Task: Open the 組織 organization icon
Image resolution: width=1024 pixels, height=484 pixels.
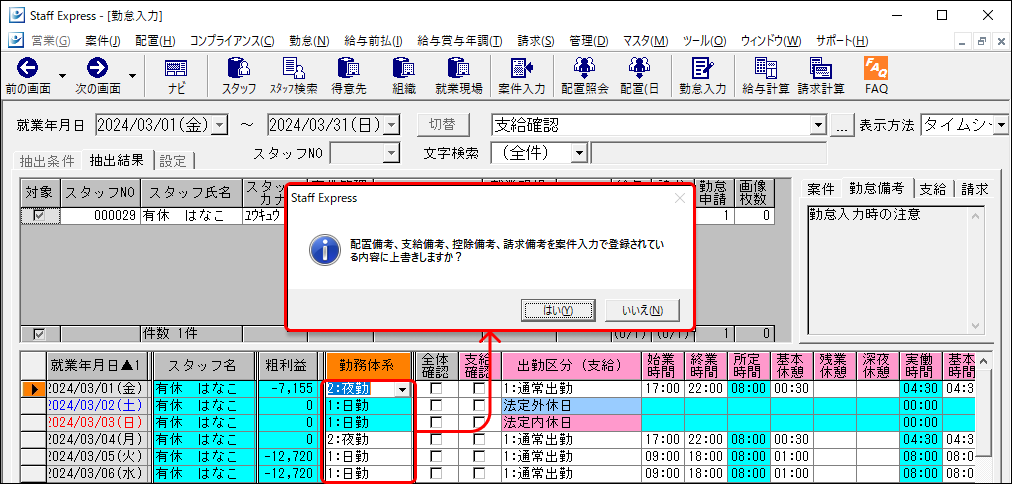Action: (404, 76)
